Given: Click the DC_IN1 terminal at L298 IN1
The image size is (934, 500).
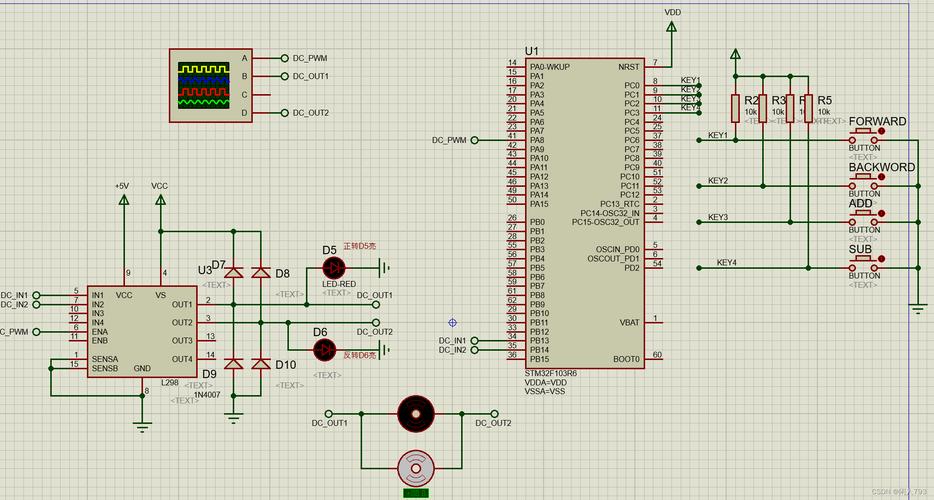Looking at the screenshot, I should coord(36,295).
